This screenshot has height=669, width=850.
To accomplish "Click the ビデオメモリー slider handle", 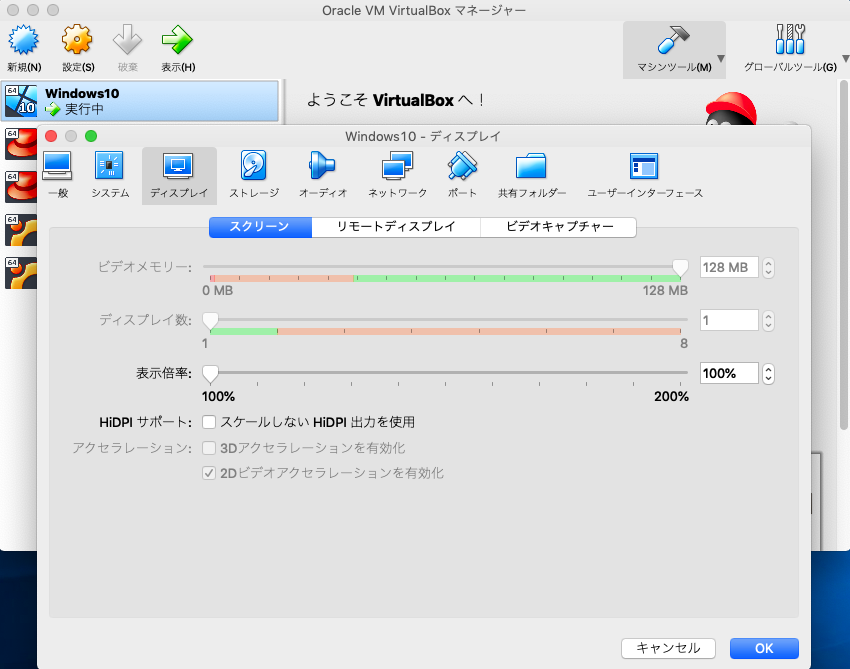I will [x=680, y=268].
